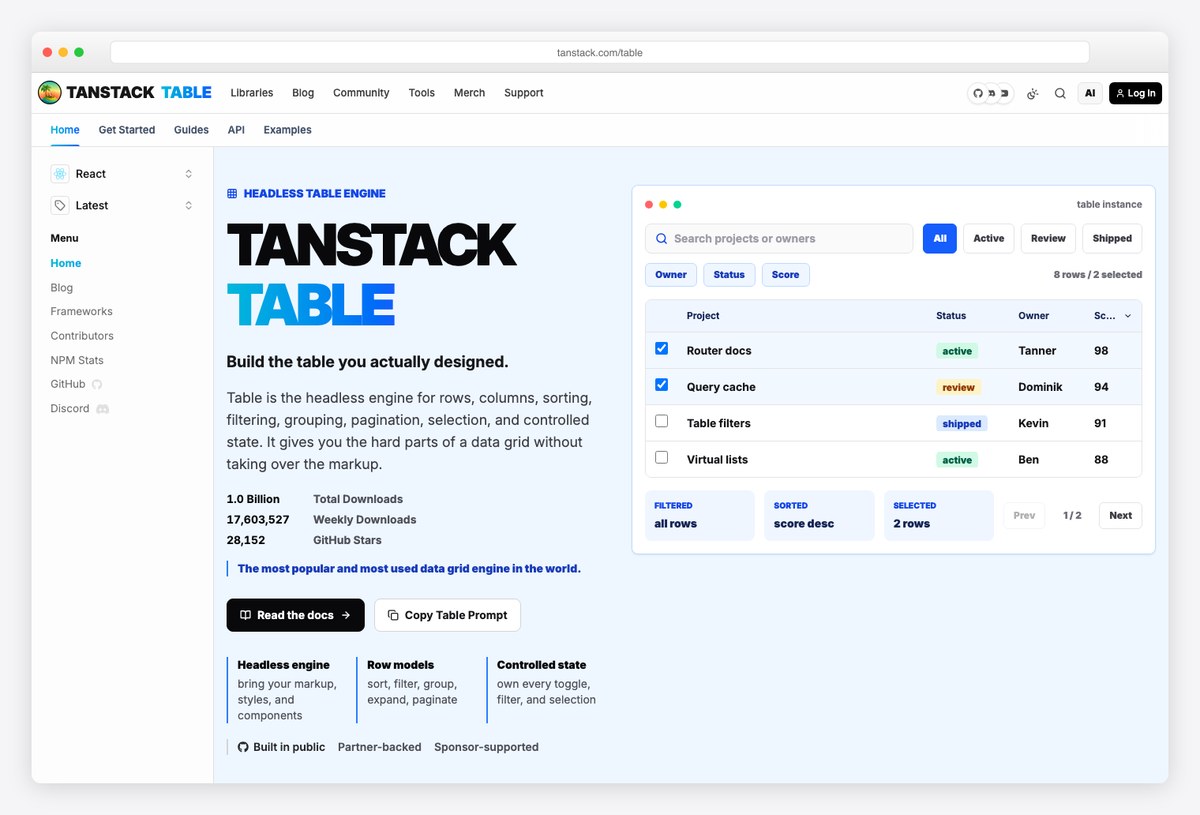Open the Support menu item
The width and height of the screenshot is (1200, 815).
(x=524, y=93)
